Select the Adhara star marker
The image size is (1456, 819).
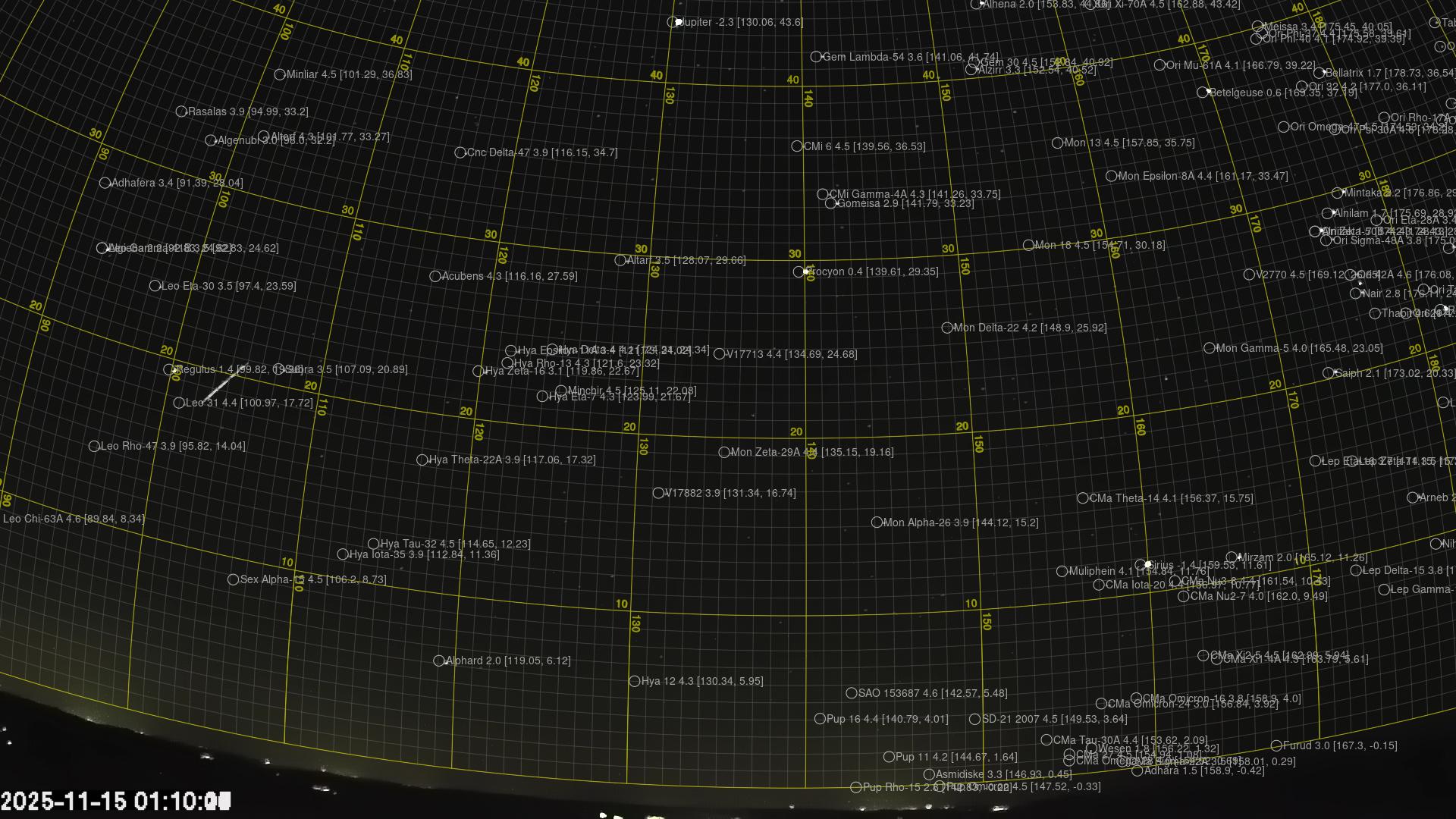click(1137, 770)
